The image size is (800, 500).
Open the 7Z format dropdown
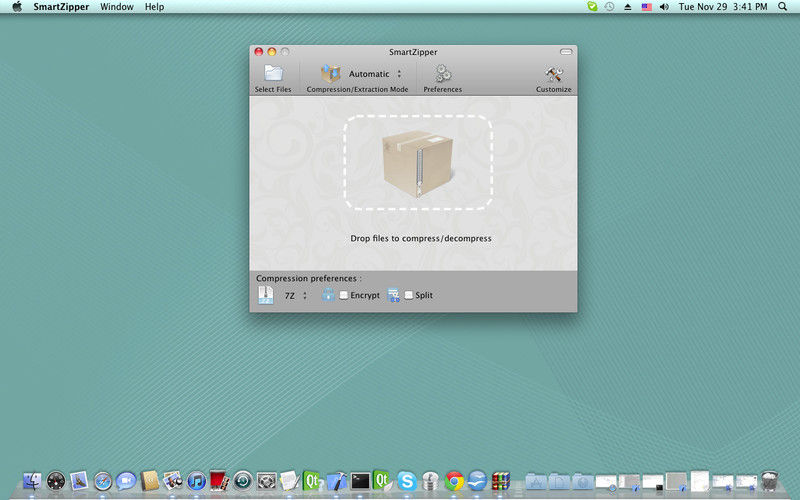(x=296, y=295)
